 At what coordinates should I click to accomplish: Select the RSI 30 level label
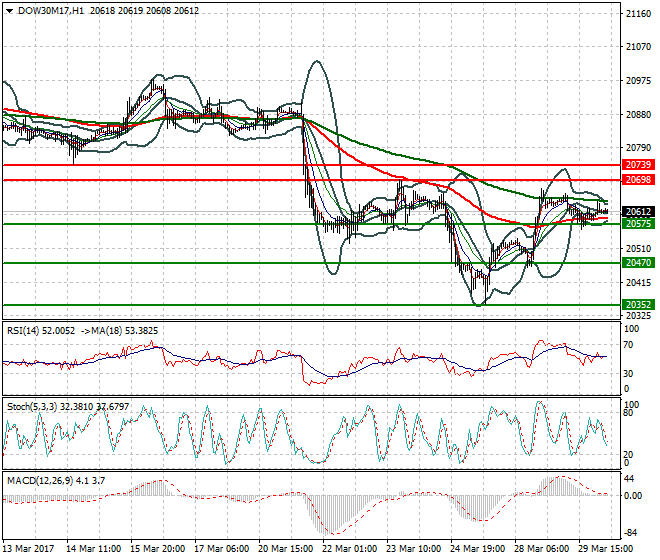click(628, 373)
